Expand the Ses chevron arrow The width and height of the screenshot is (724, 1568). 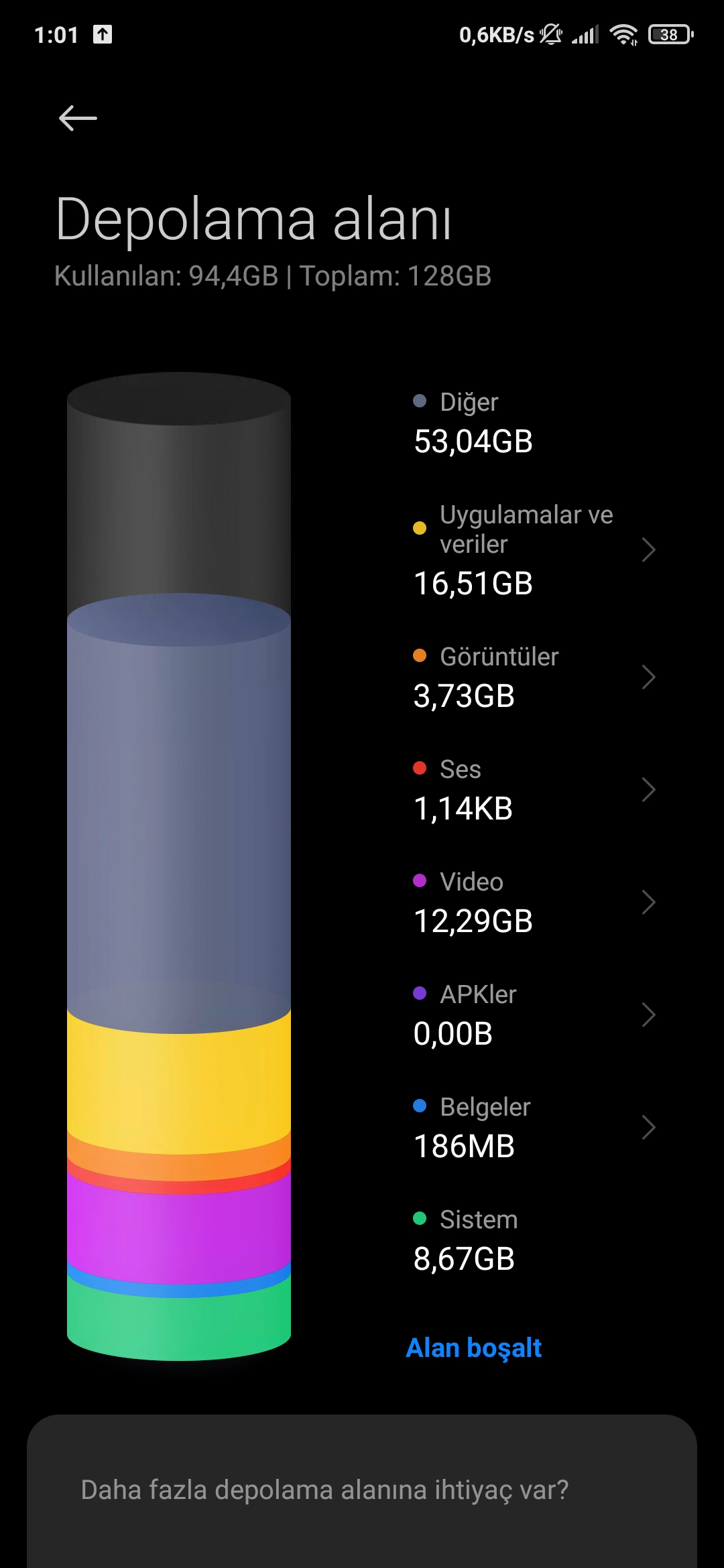[x=648, y=789]
